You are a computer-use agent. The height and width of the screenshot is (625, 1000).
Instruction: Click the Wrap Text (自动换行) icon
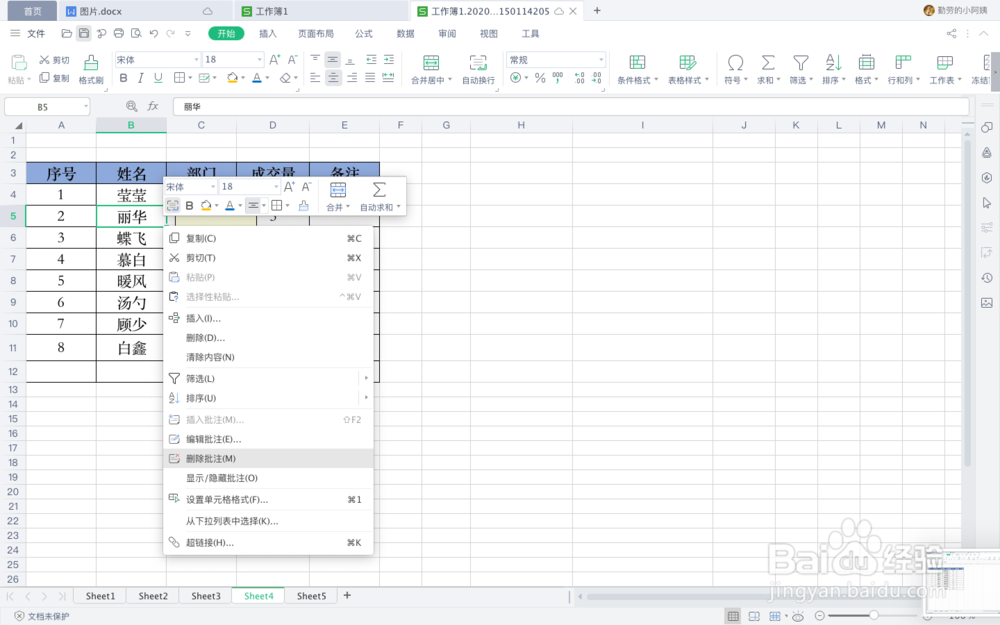(x=478, y=62)
